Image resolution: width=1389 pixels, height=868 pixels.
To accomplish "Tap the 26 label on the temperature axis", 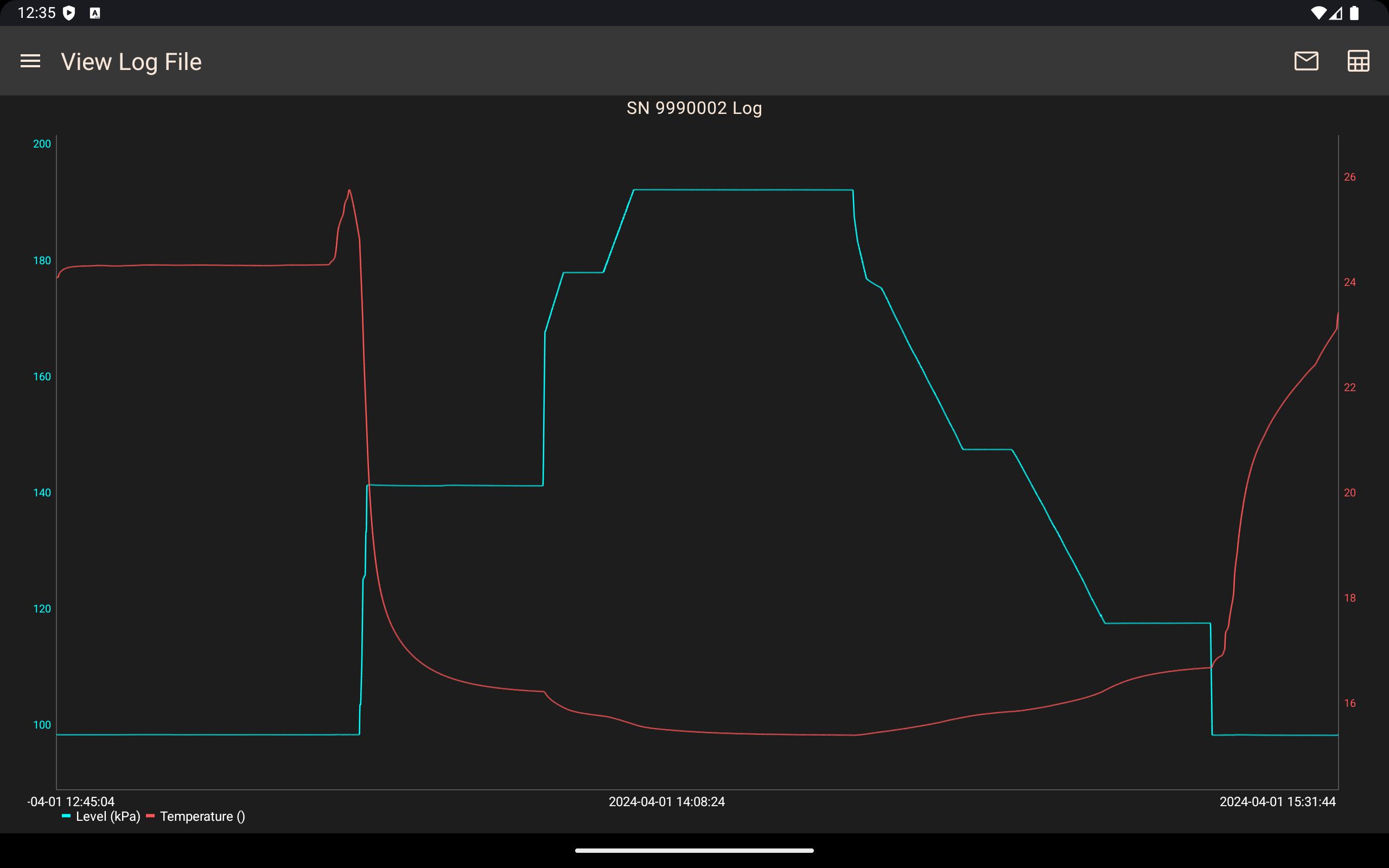I will pyautogui.click(x=1349, y=177).
